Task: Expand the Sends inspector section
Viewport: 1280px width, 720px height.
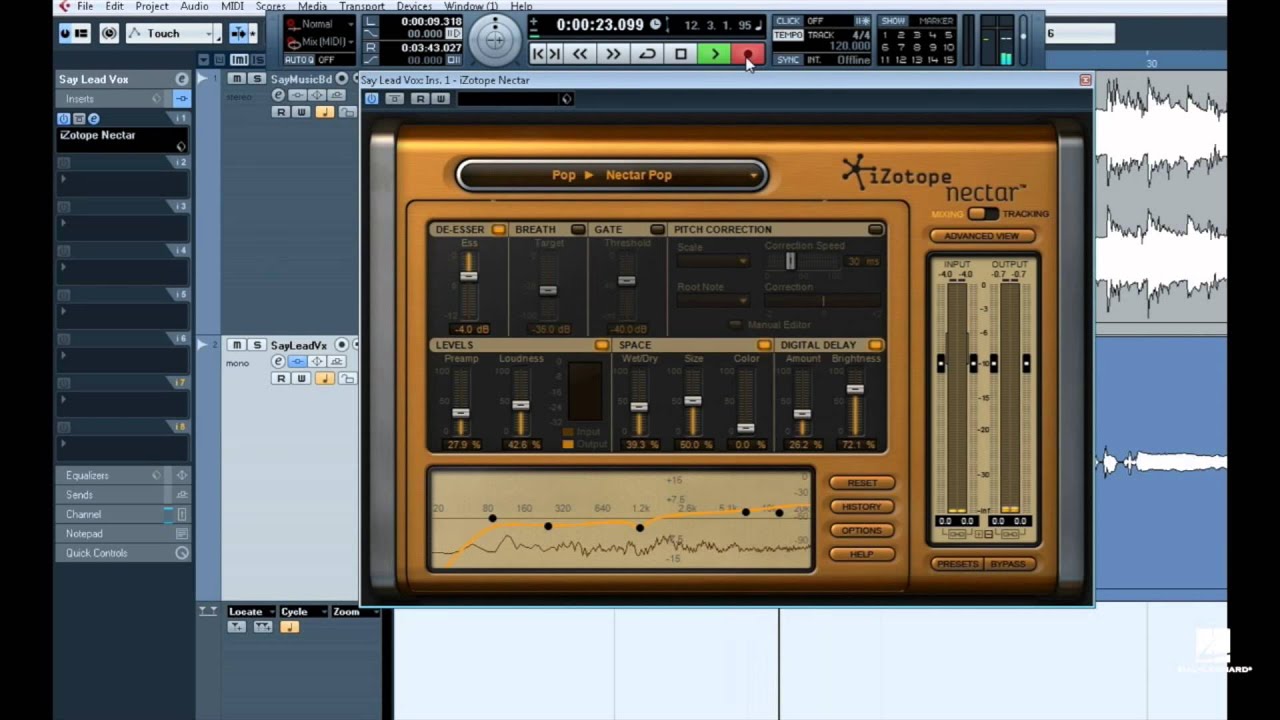Action: (x=123, y=495)
